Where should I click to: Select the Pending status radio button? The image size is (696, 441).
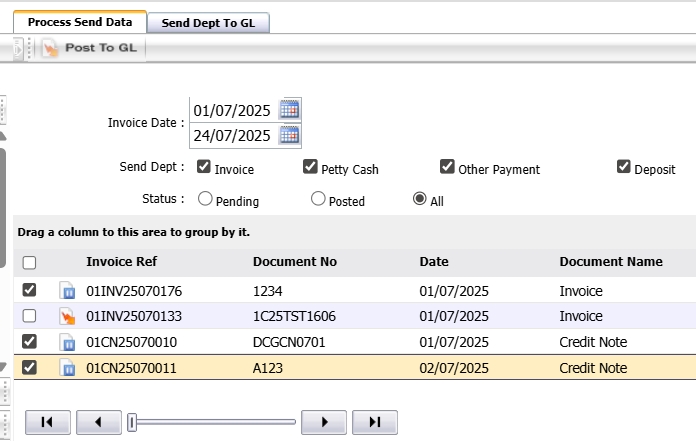point(205,199)
